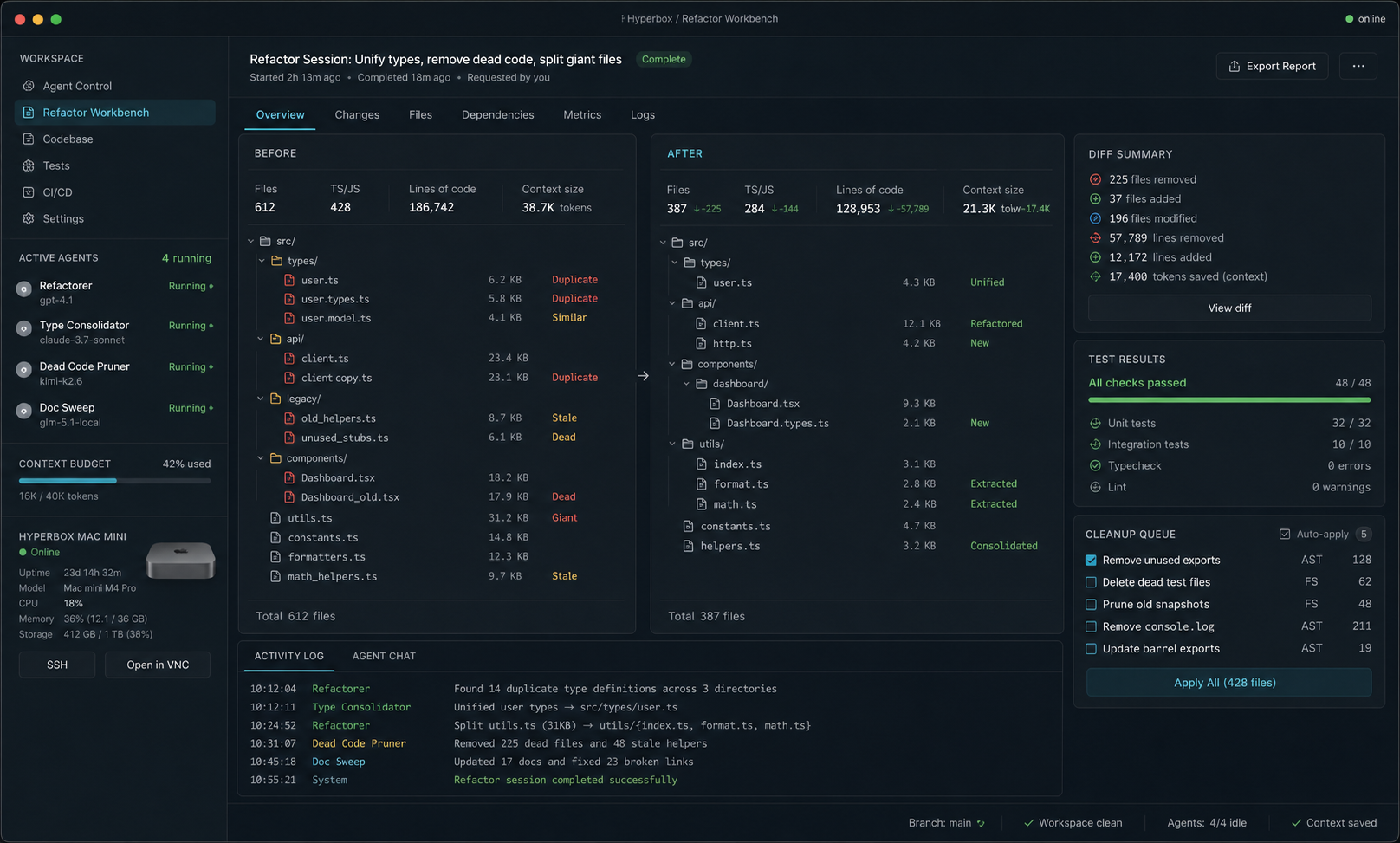Click the Typecheck status icon
The image size is (1400, 843).
click(1095, 465)
